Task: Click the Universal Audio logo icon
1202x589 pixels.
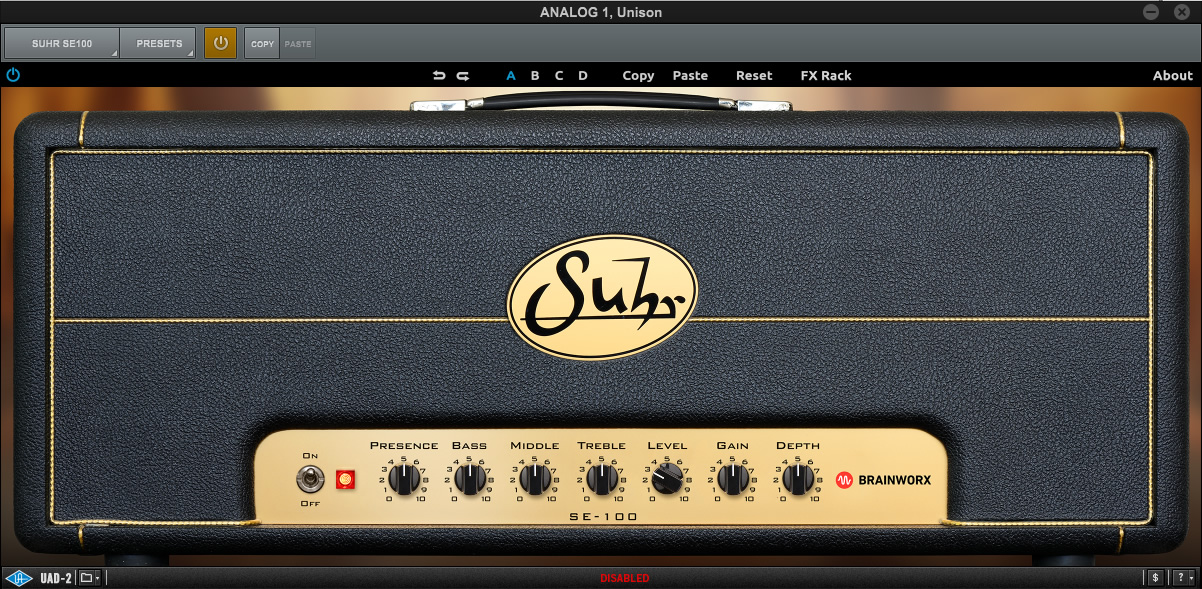Action: 18,578
